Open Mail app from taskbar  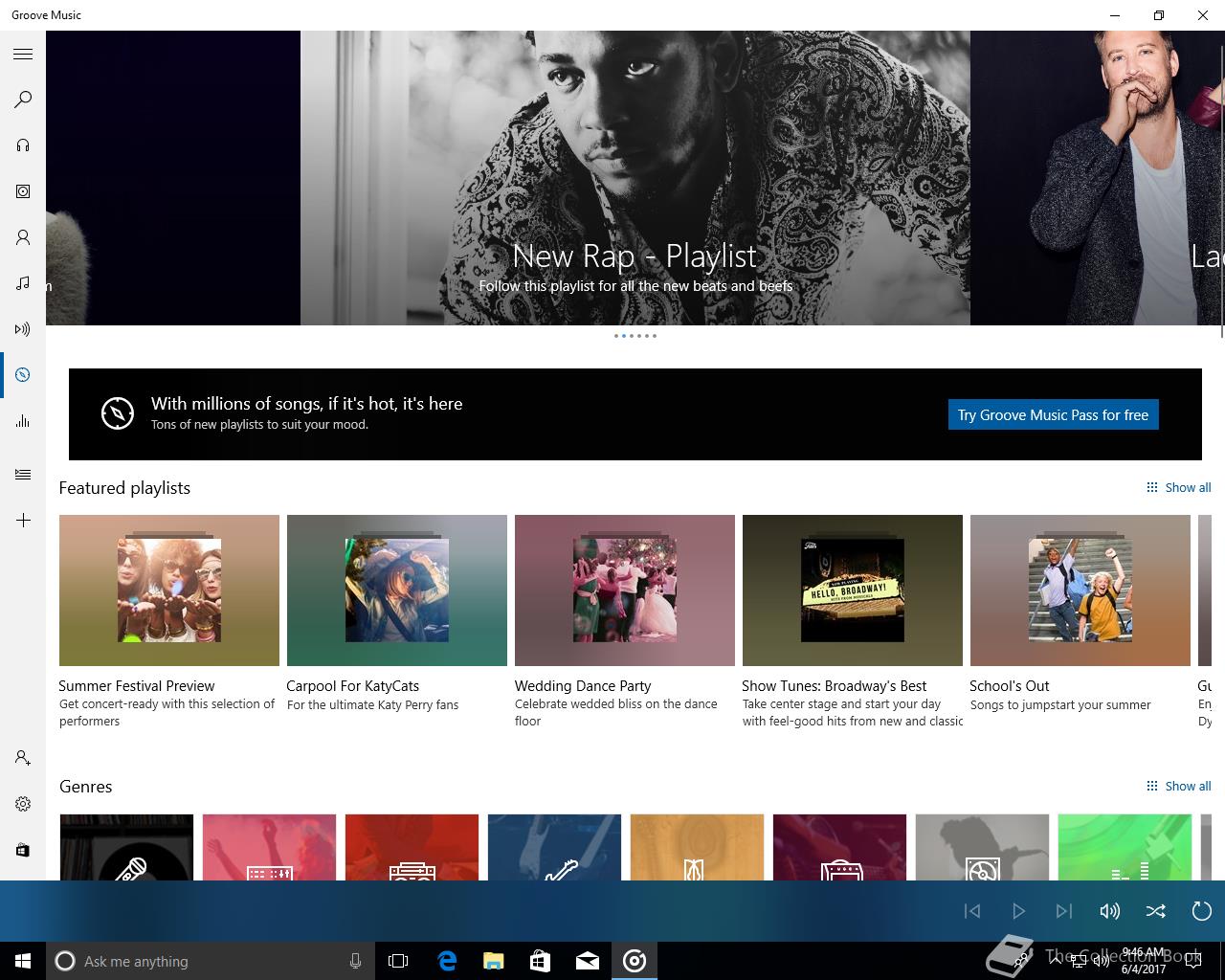pyautogui.click(x=588, y=961)
